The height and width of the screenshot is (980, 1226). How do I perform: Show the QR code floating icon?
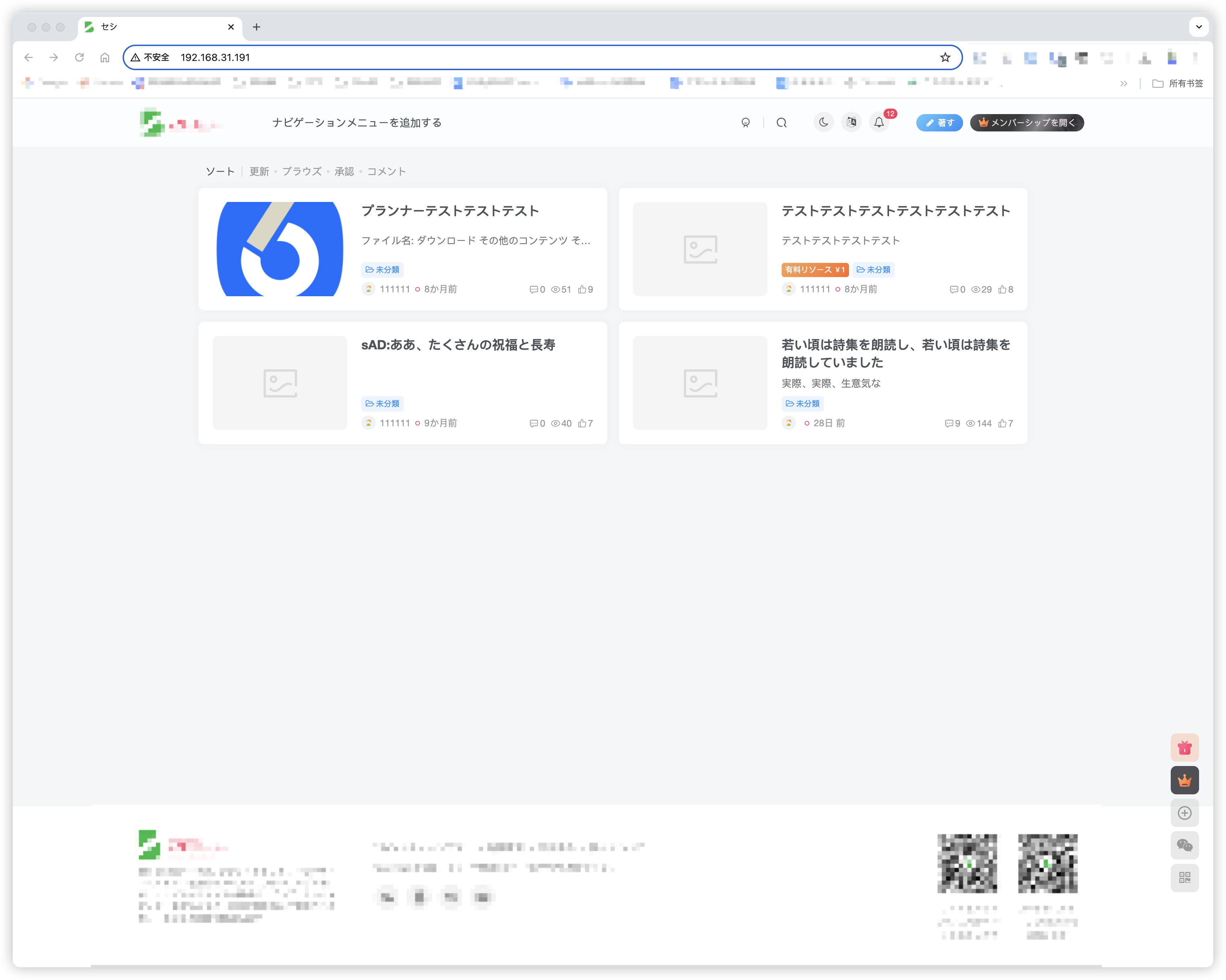[1185, 878]
